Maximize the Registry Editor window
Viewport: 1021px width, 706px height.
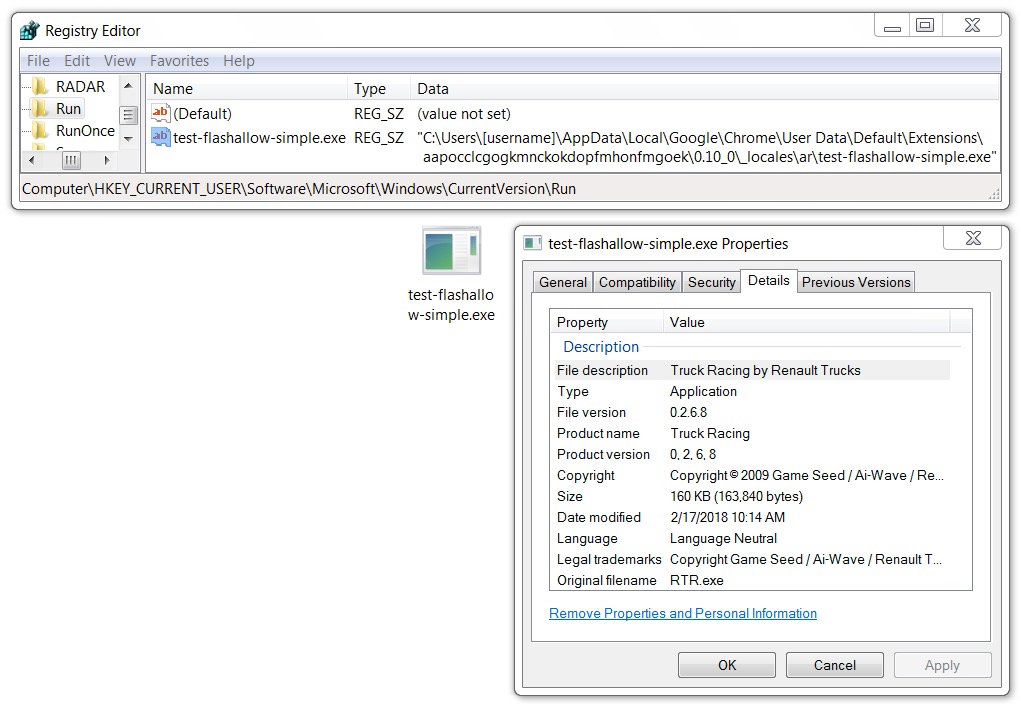(925, 25)
